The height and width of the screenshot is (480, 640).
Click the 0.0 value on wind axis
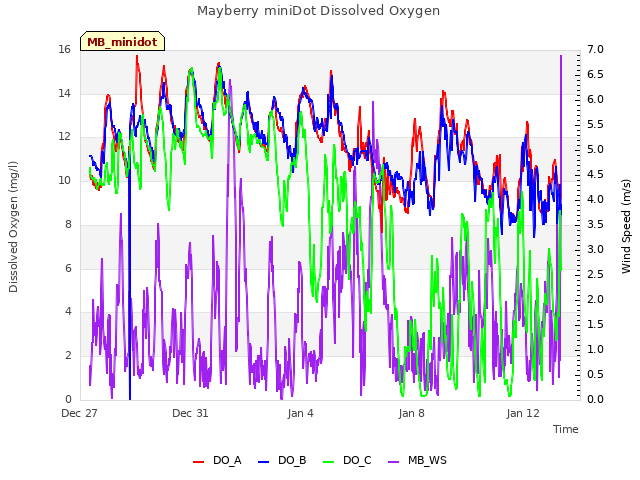(x=595, y=399)
